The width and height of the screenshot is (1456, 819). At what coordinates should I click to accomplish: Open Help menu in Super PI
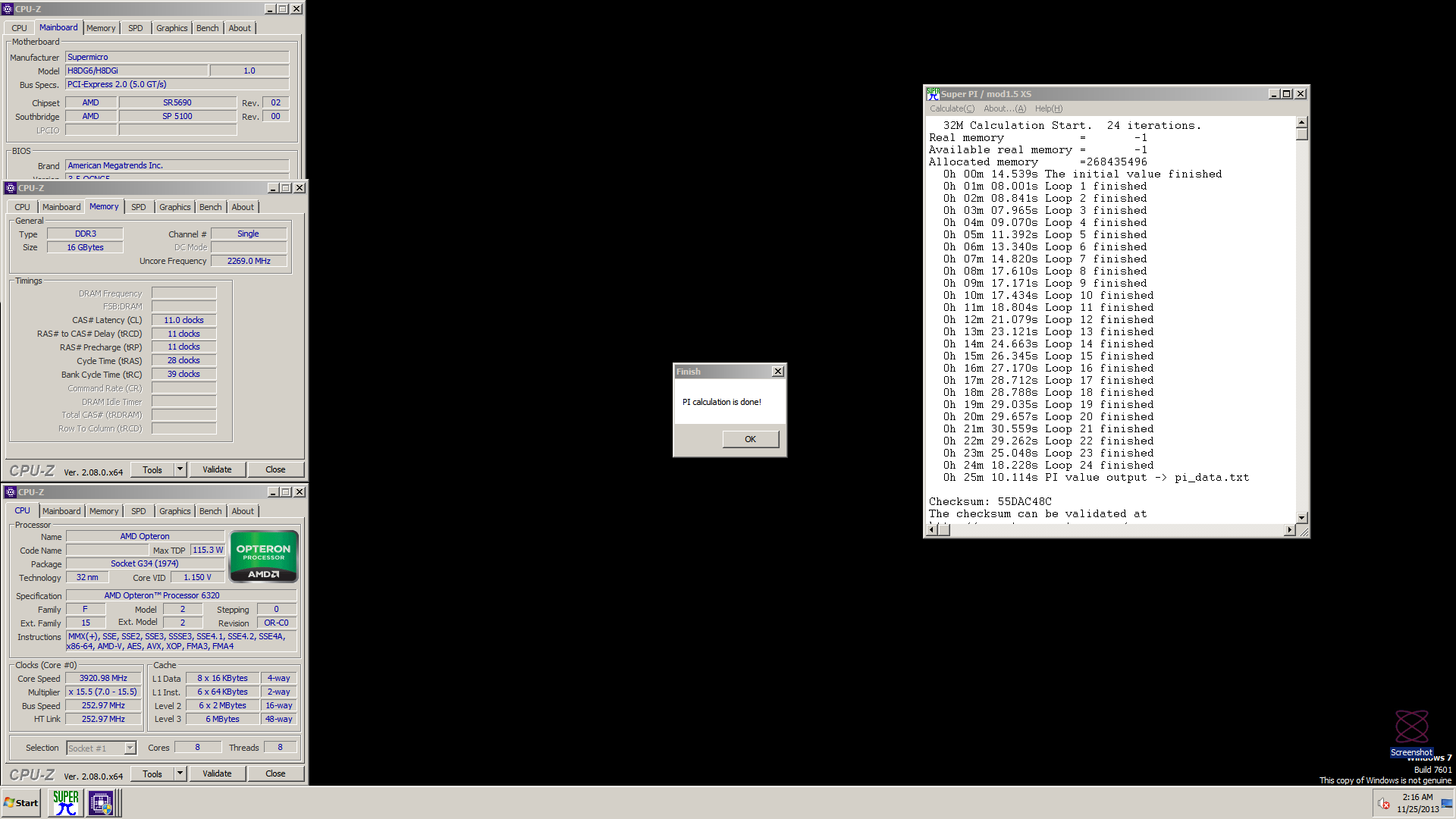(1049, 108)
